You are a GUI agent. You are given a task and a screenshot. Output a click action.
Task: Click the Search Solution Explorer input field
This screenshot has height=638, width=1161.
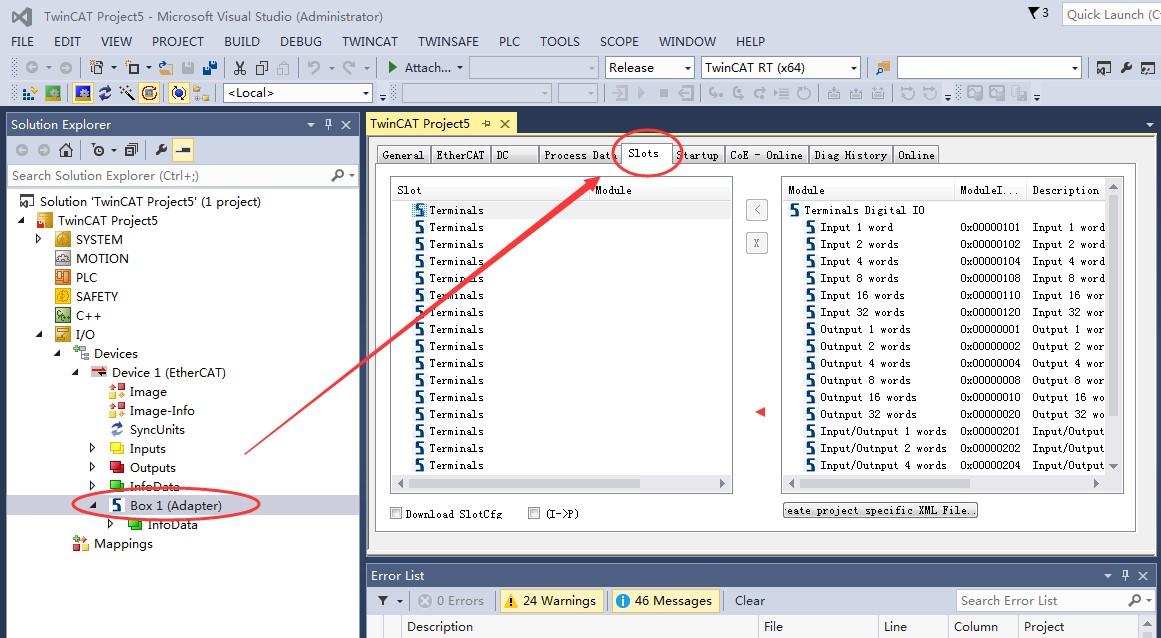(x=170, y=176)
